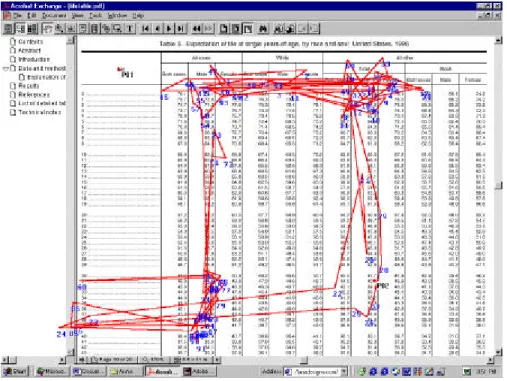507x381 pixels.
Task: Select the Hand tool
Action: (47, 29)
